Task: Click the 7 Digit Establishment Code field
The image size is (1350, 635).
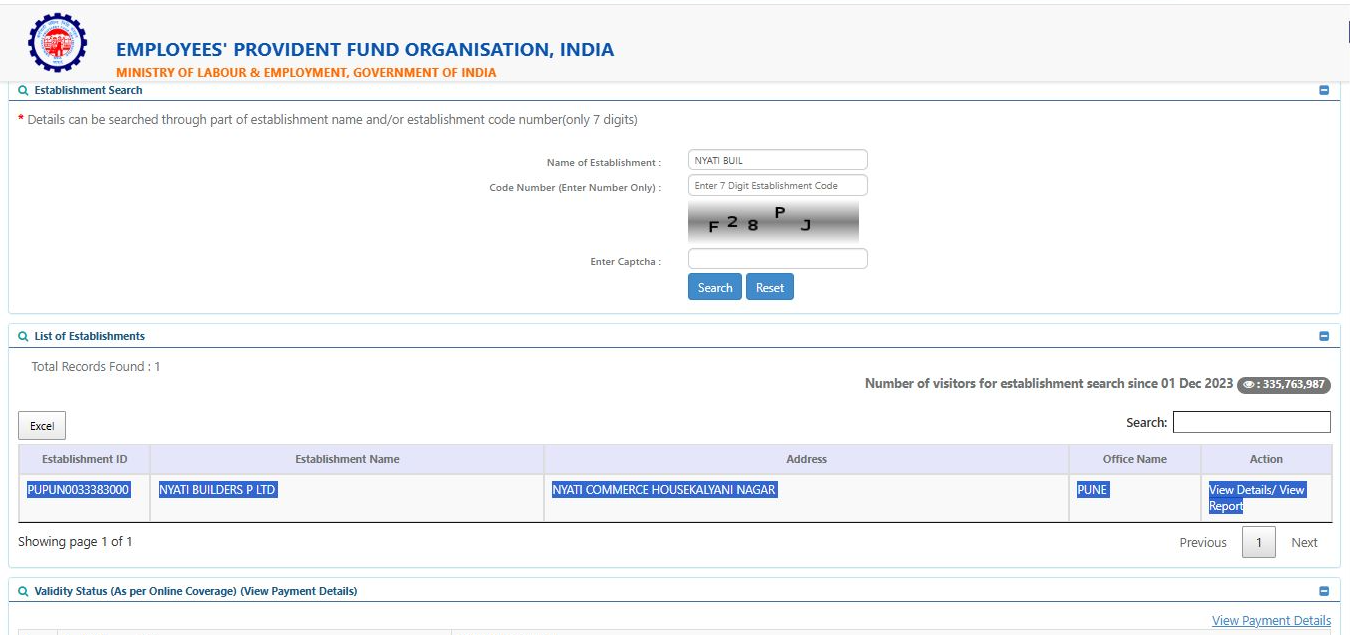Action: (x=777, y=186)
